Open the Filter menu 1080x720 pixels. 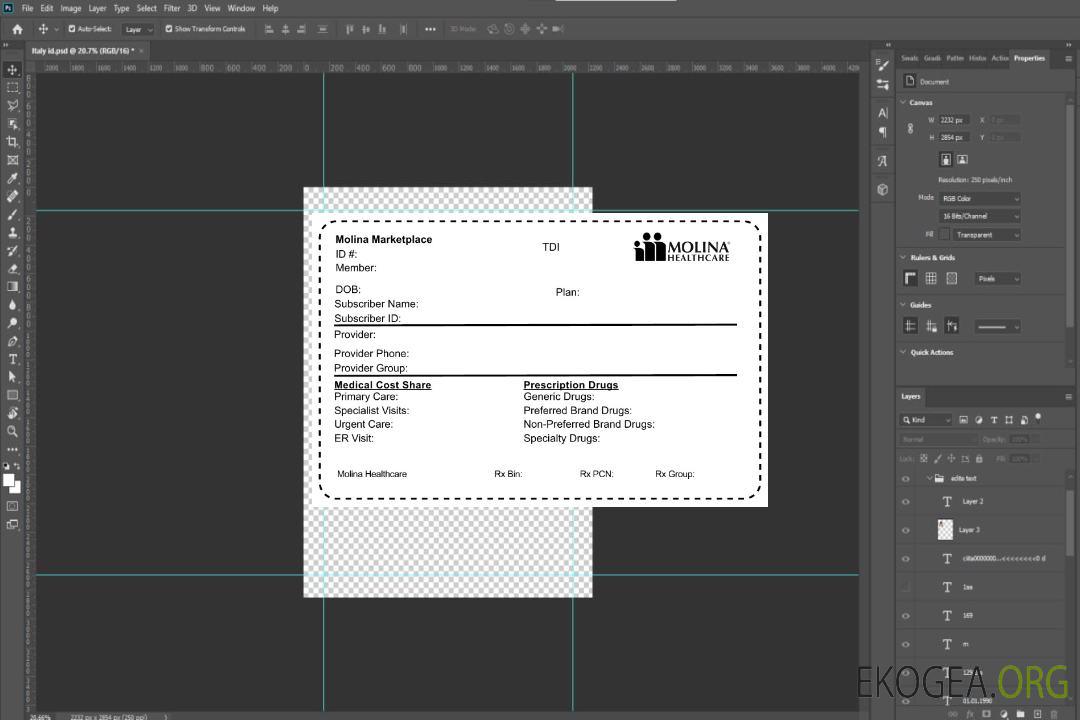[x=172, y=8]
